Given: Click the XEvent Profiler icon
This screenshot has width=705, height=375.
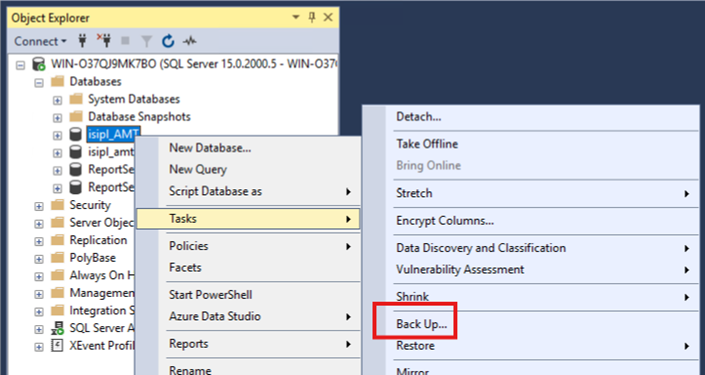Looking at the screenshot, I should (x=57, y=345).
